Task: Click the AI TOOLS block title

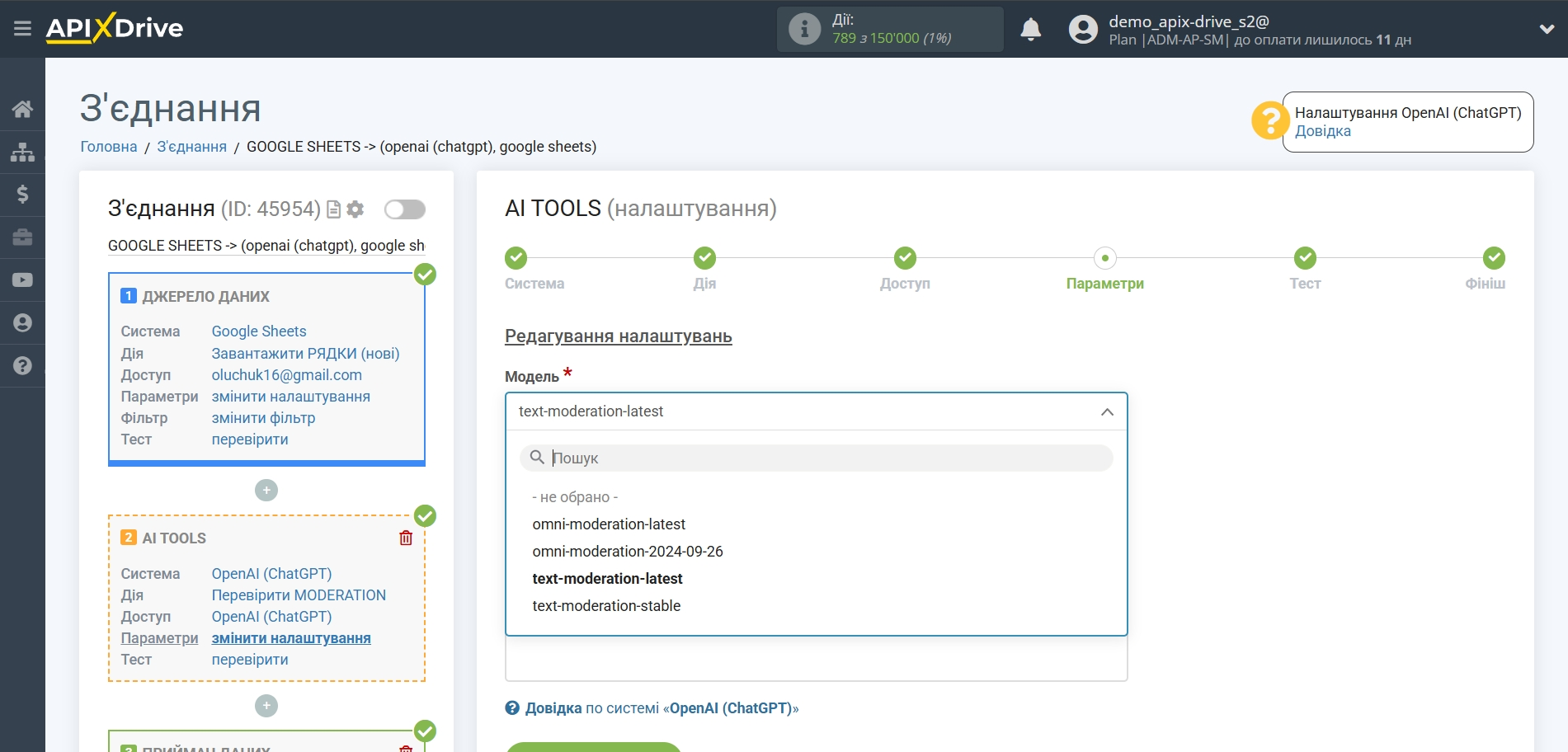Action: click(174, 538)
